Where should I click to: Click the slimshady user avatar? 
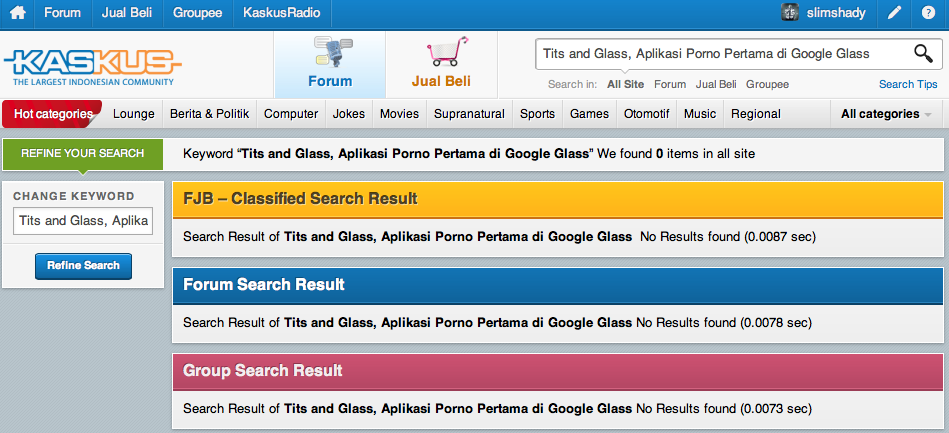pyautogui.click(x=790, y=14)
